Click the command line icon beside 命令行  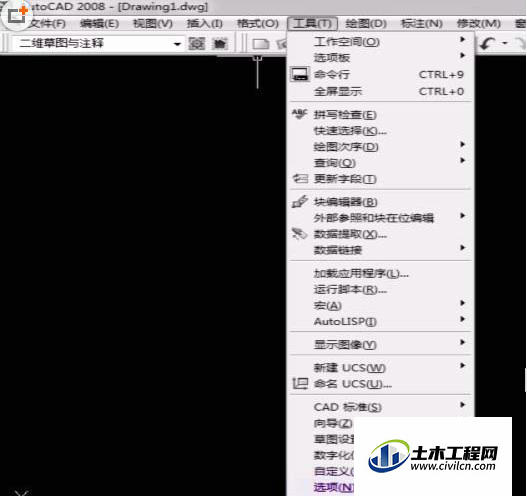coord(299,74)
